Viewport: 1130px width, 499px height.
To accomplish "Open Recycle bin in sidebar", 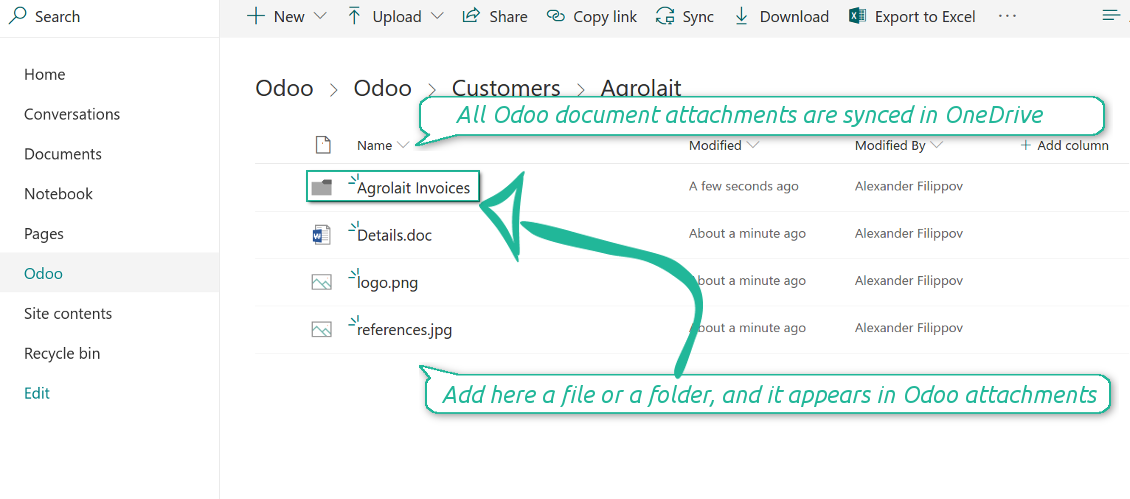I will point(62,353).
